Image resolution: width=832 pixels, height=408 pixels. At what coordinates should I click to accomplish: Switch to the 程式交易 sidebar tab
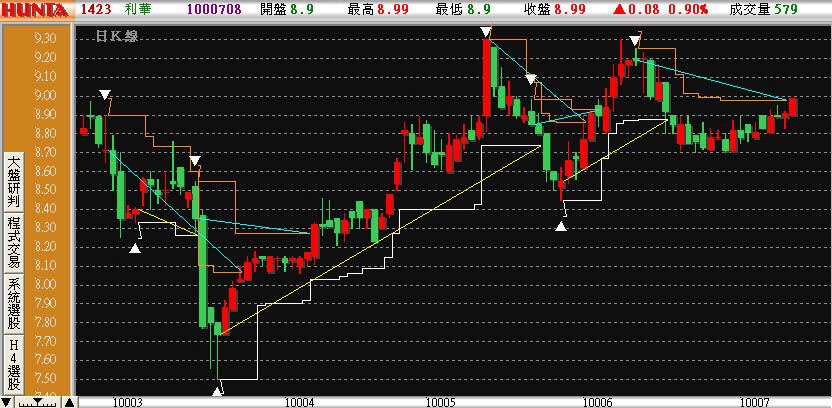tap(14, 241)
